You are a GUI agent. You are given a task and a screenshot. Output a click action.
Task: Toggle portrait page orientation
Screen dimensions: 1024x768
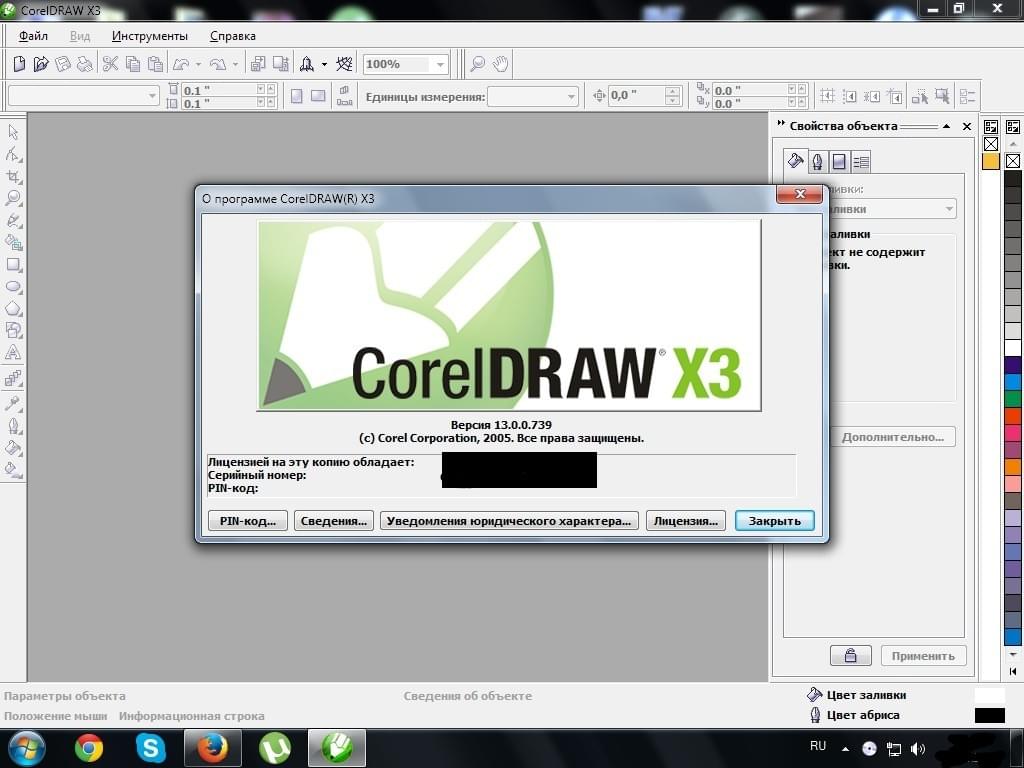[x=296, y=96]
